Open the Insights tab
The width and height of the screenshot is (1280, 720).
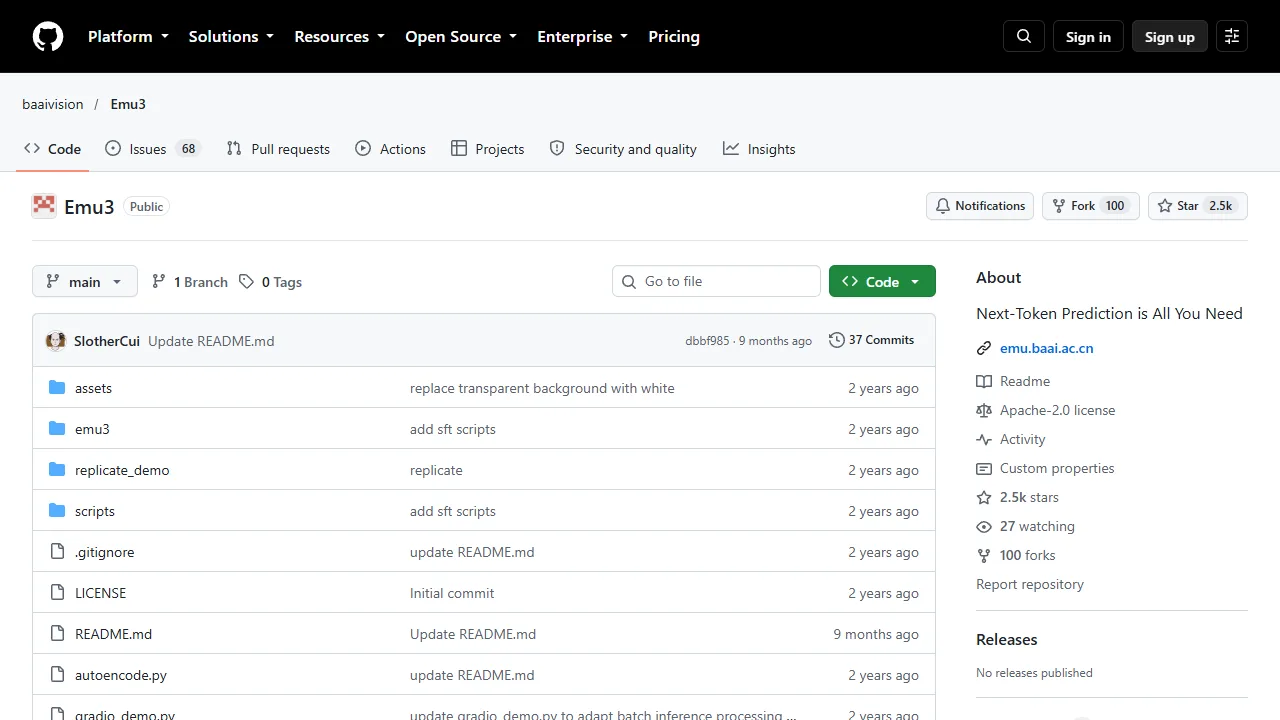click(x=759, y=149)
